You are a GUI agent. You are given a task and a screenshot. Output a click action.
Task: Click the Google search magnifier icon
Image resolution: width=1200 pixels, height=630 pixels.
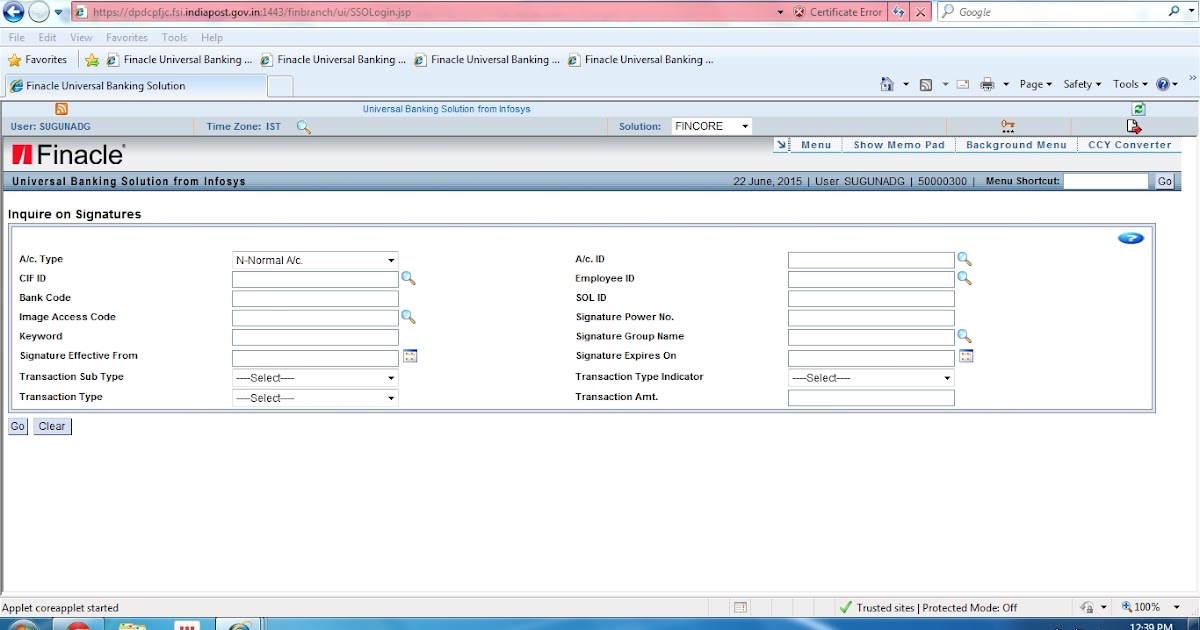pyautogui.click(x=1174, y=12)
